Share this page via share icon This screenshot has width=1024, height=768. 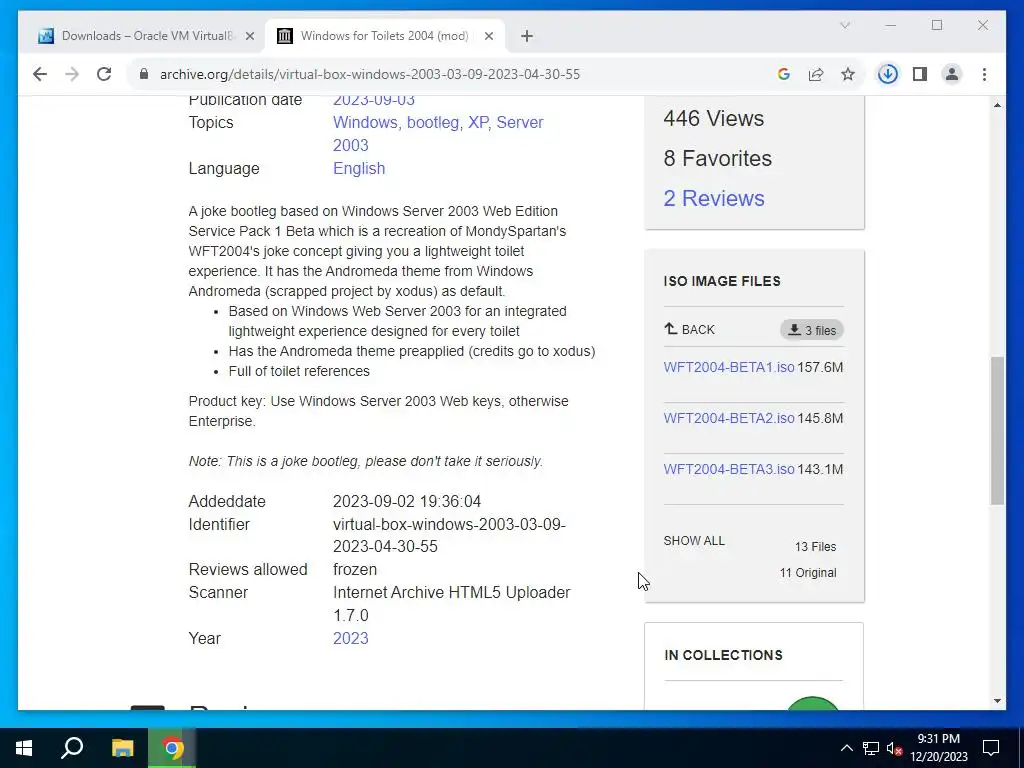pos(816,74)
